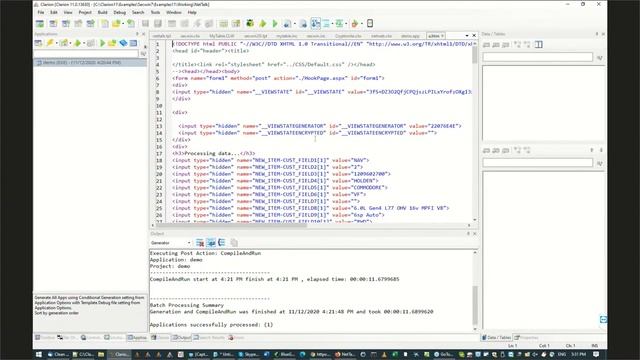Click the phone-shaped icon ending the main toolbar
This screenshot has height=360, width=640.
coord(370,24)
